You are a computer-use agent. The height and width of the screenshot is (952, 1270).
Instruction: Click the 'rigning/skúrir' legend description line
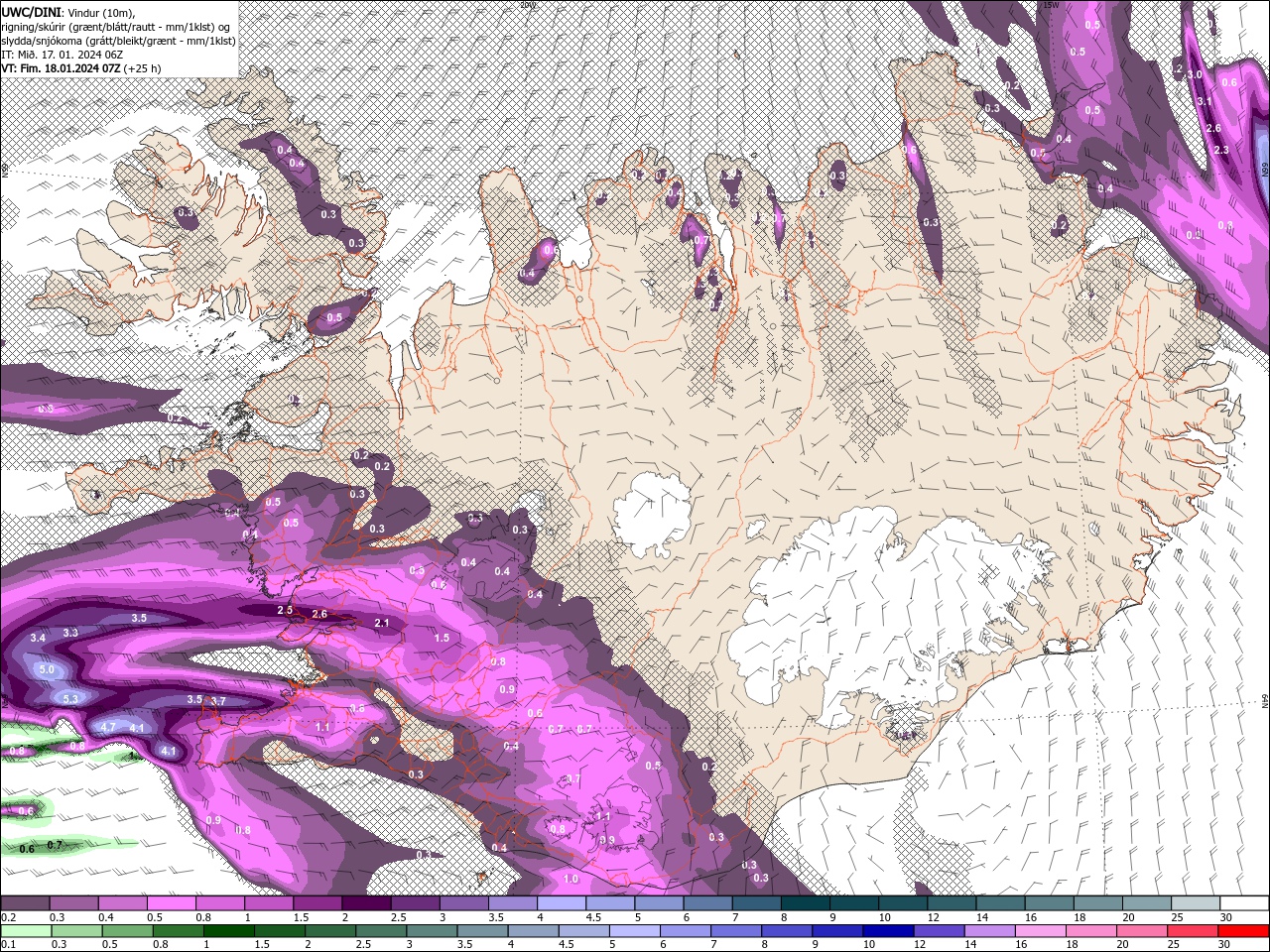click(x=117, y=27)
